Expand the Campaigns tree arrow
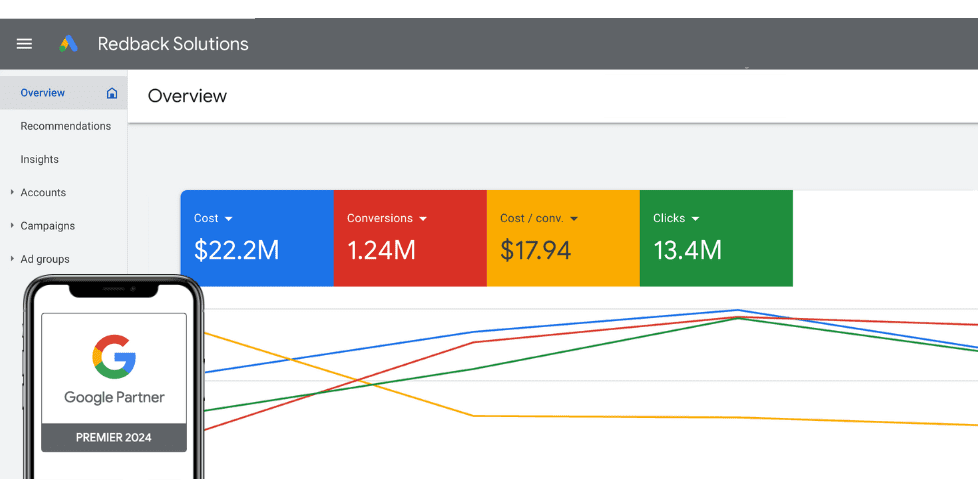The height and width of the screenshot is (500, 978). 11,226
